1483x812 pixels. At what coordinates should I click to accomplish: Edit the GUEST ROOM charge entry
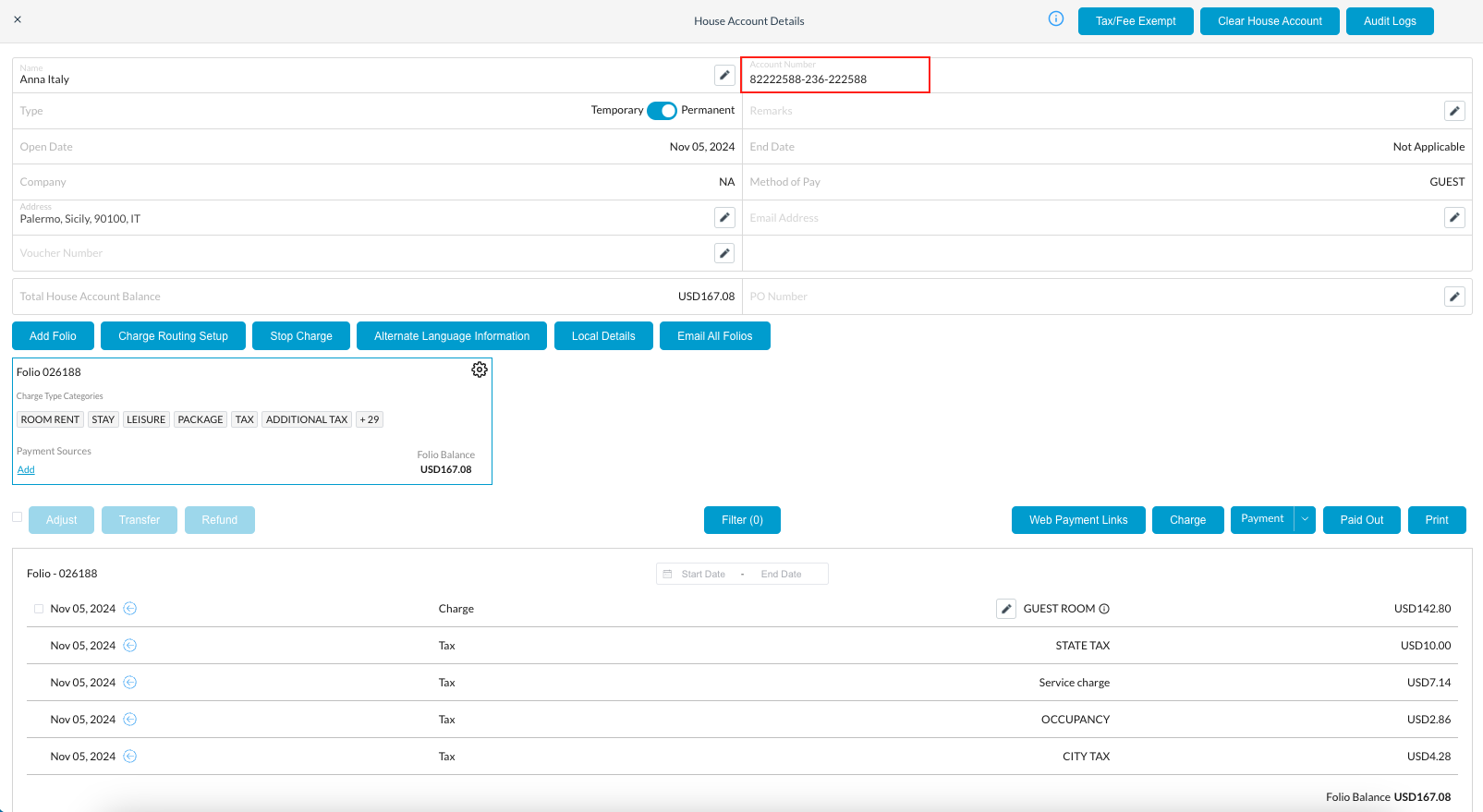[x=1006, y=609]
